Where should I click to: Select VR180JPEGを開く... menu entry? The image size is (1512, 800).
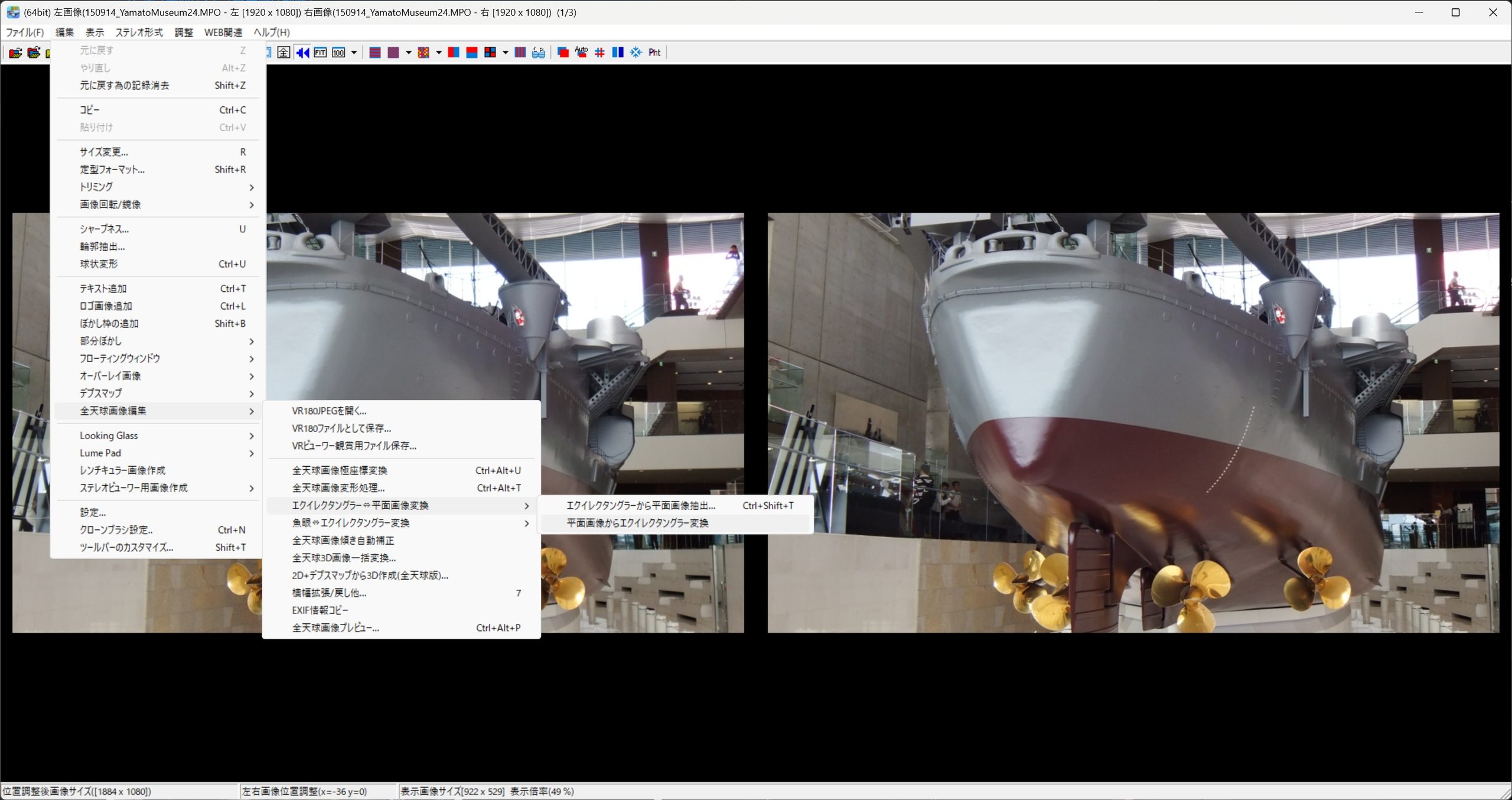[x=402, y=411]
